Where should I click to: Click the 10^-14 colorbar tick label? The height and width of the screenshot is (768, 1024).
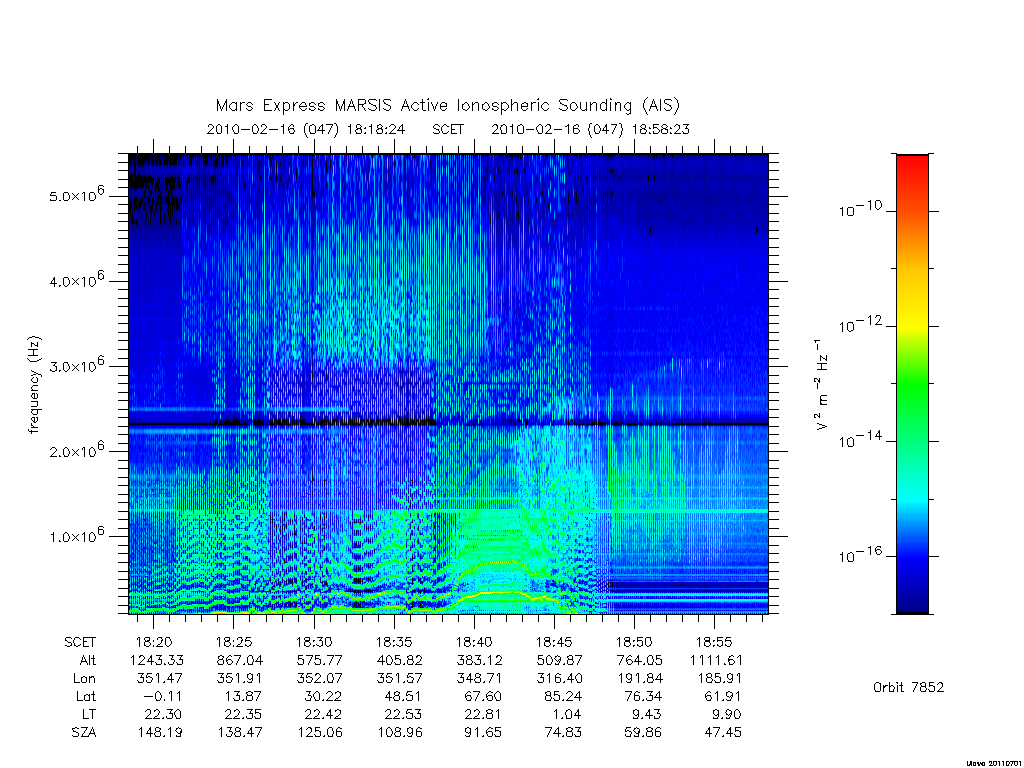point(860,440)
